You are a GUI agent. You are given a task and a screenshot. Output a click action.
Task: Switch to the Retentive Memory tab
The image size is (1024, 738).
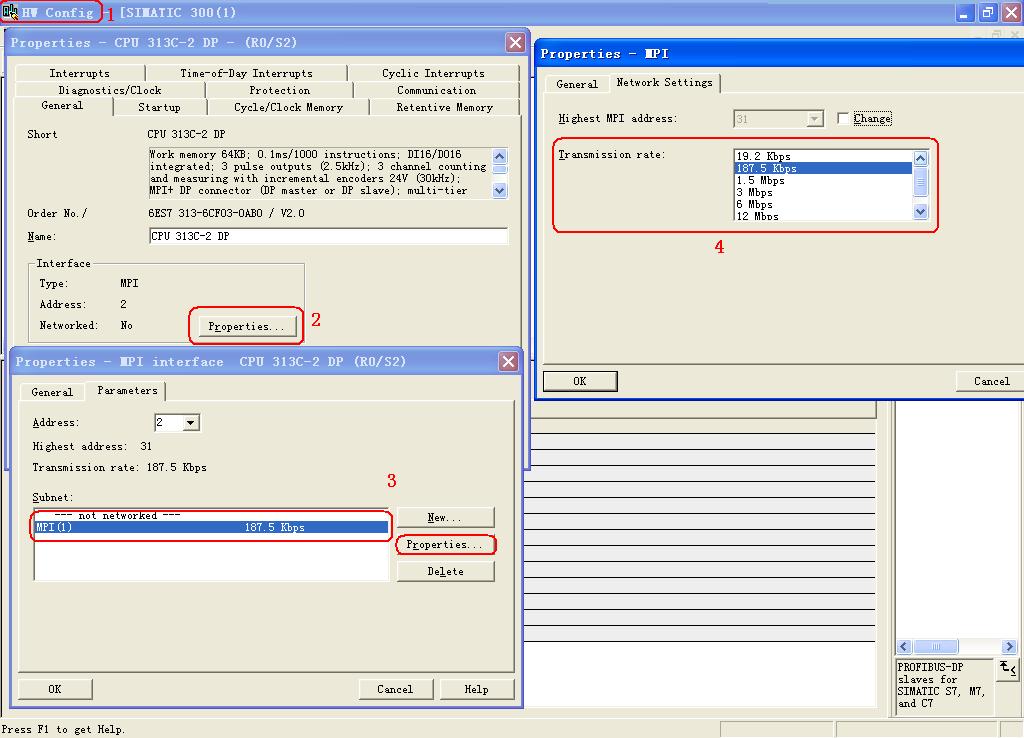(x=444, y=107)
